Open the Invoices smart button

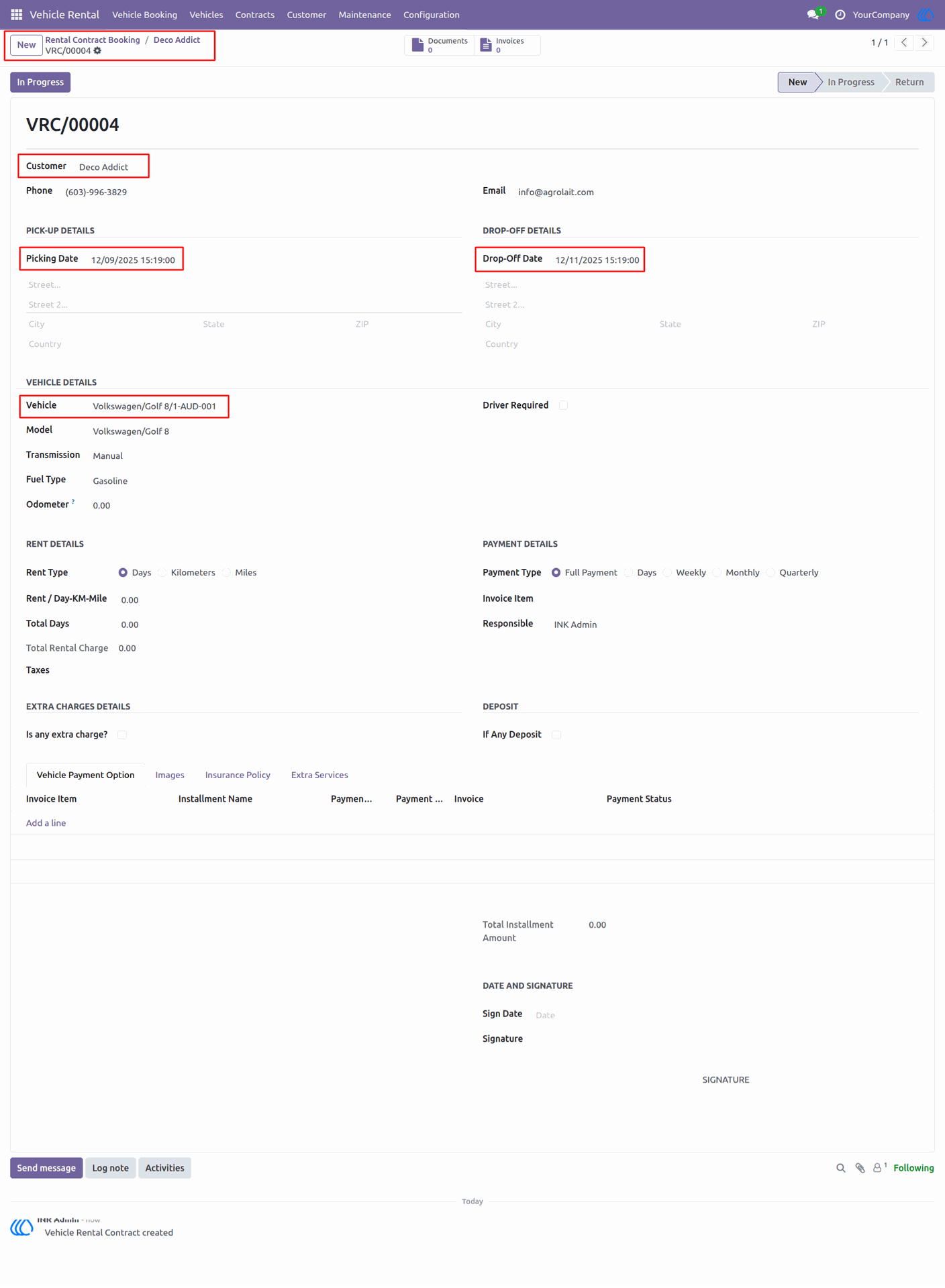click(507, 45)
